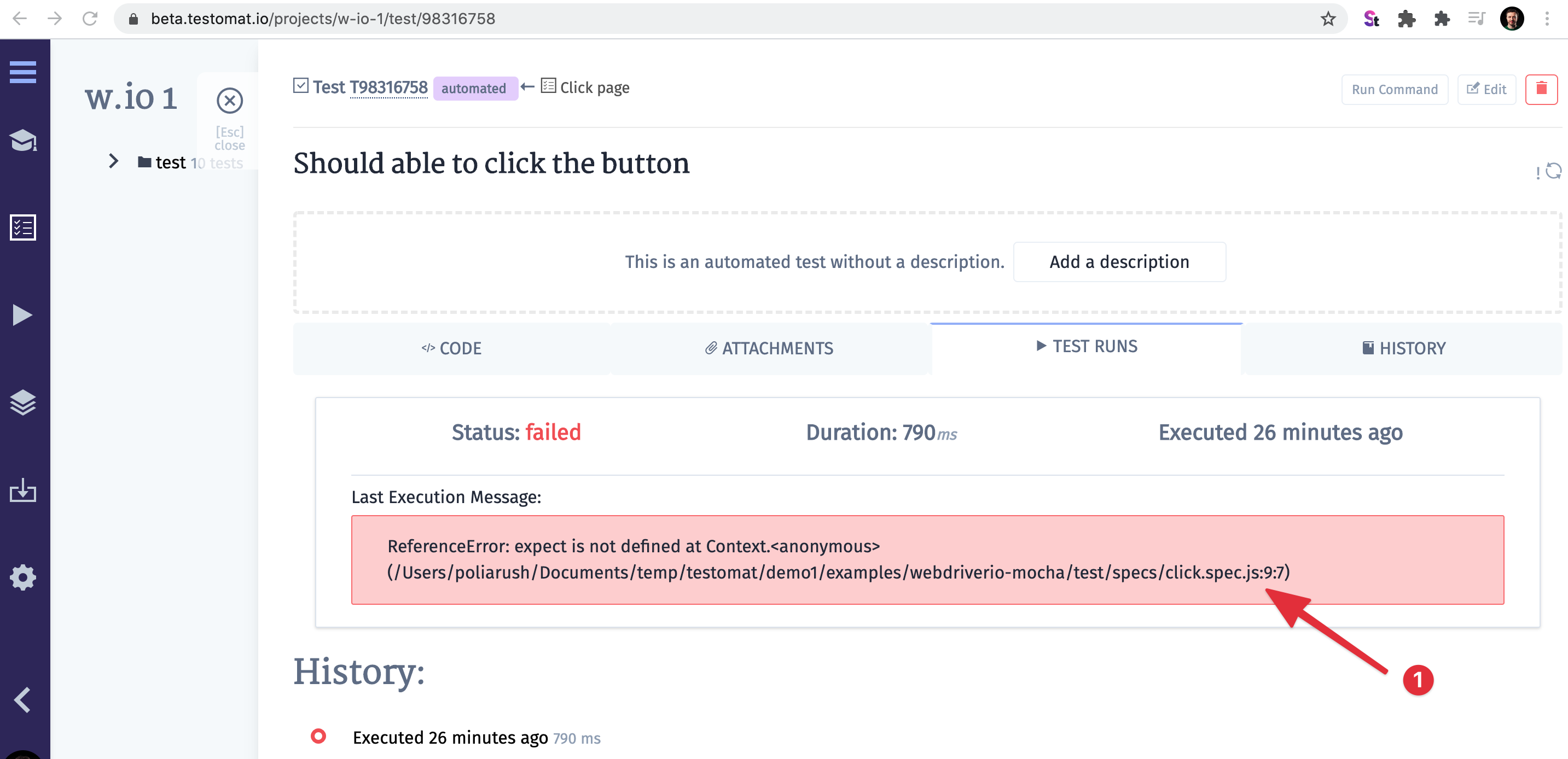Image resolution: width=1568 pixels, height=759 pixels.
Task: Click the delete test trash icon
Action: [1541, 89]
